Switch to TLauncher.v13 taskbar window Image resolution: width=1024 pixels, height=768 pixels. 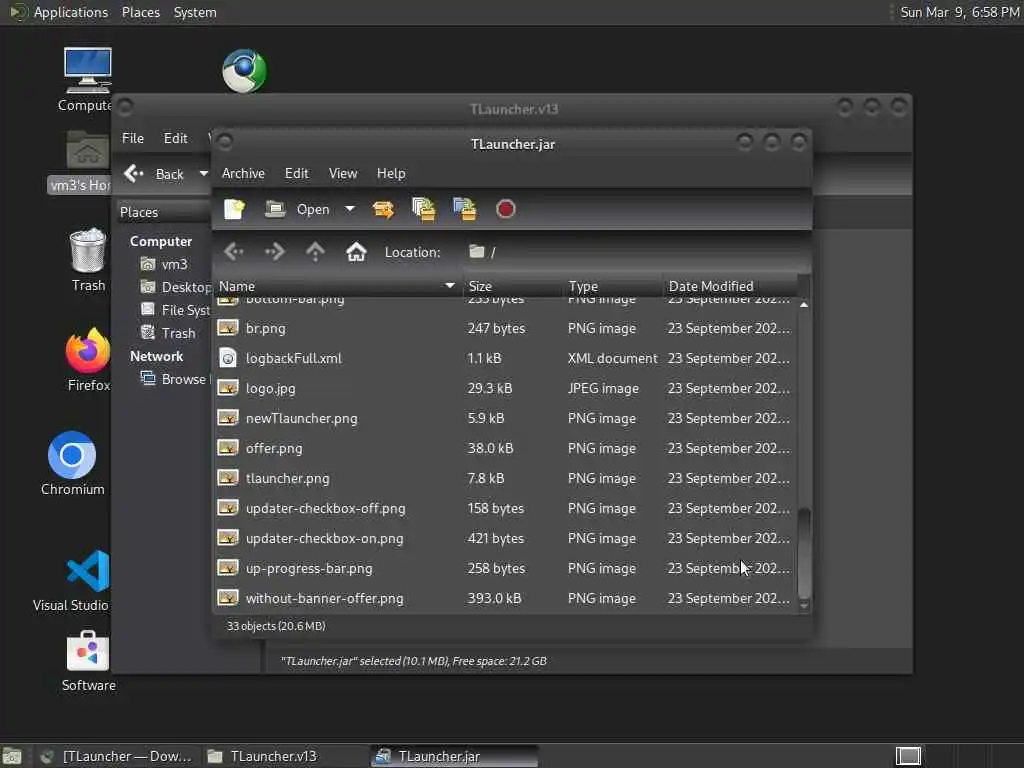pos(285,756)
